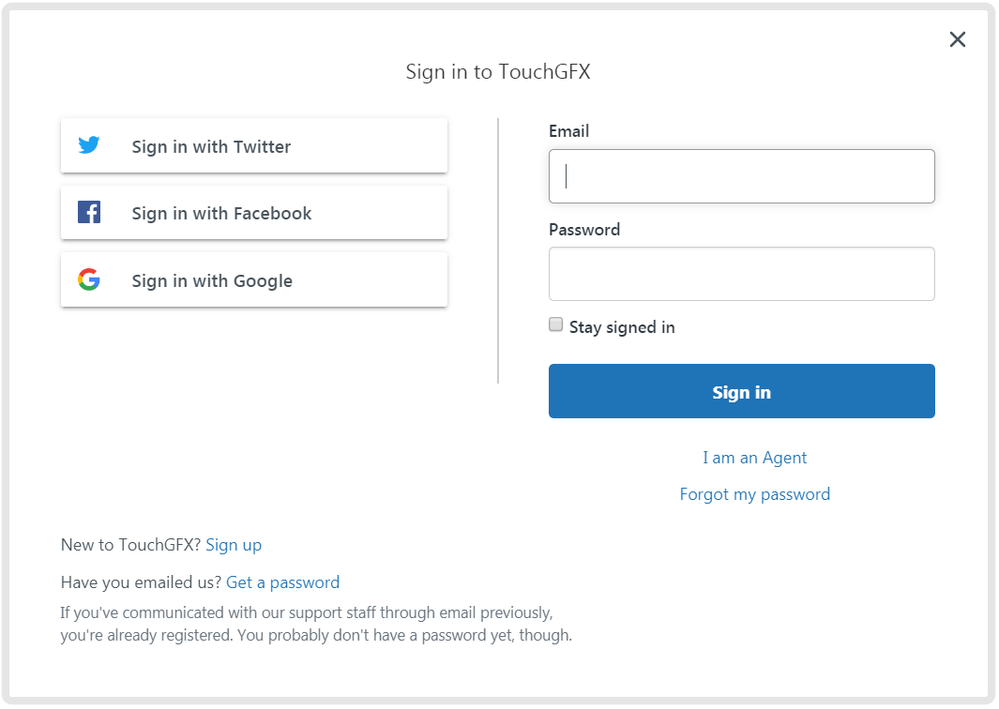The image size is (999, 709).
Task: Follow the Forgot my password link
Action: [x=754, y=495]
